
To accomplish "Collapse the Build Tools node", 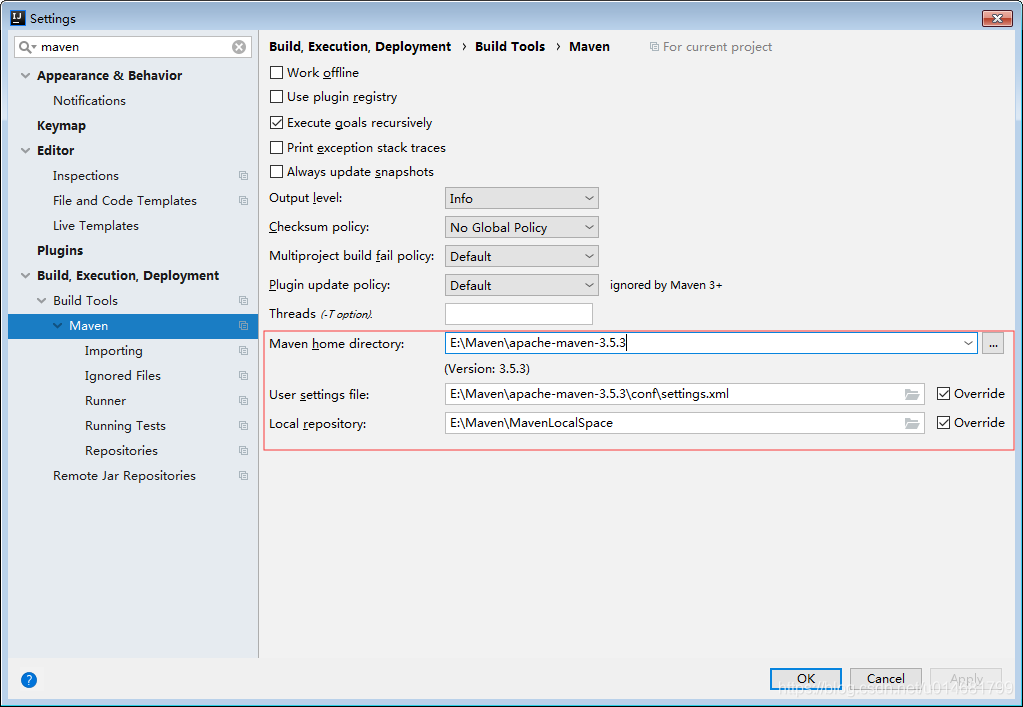I will pos(42,301).
